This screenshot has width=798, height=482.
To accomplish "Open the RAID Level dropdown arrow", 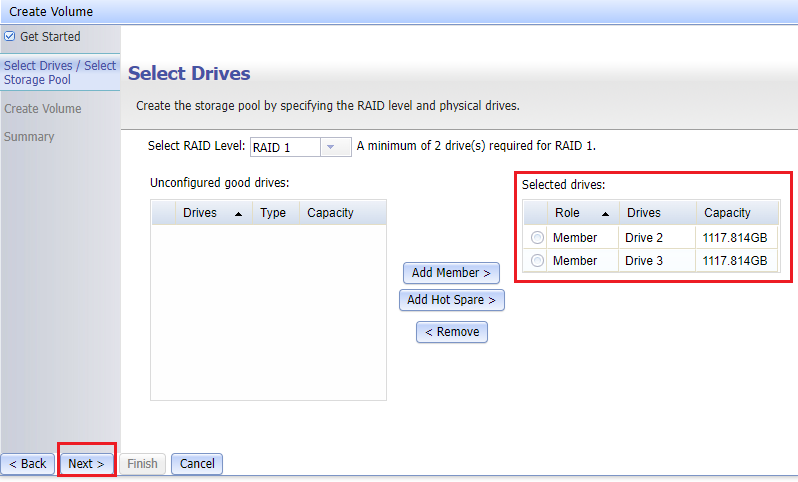I will (334, 147).
